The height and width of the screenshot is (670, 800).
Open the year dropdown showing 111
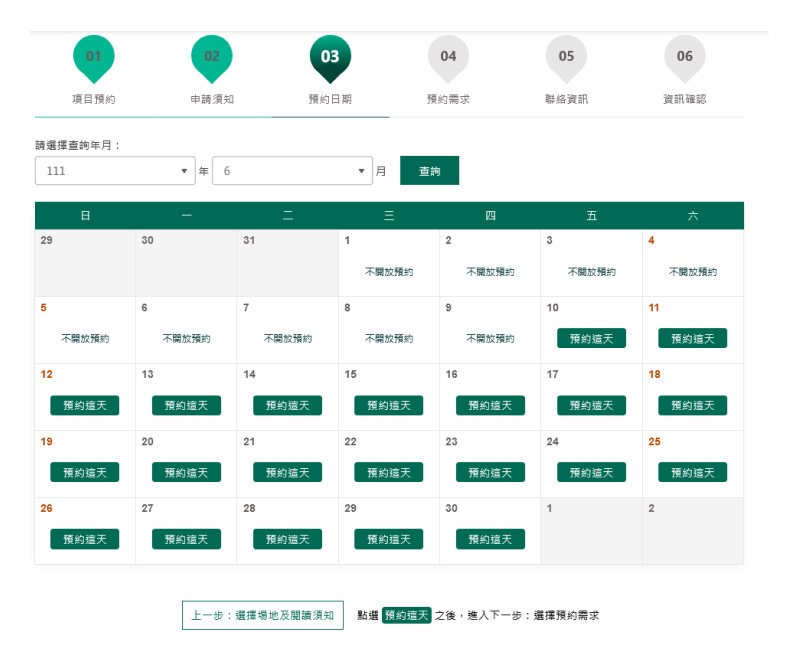pos(114,170)
